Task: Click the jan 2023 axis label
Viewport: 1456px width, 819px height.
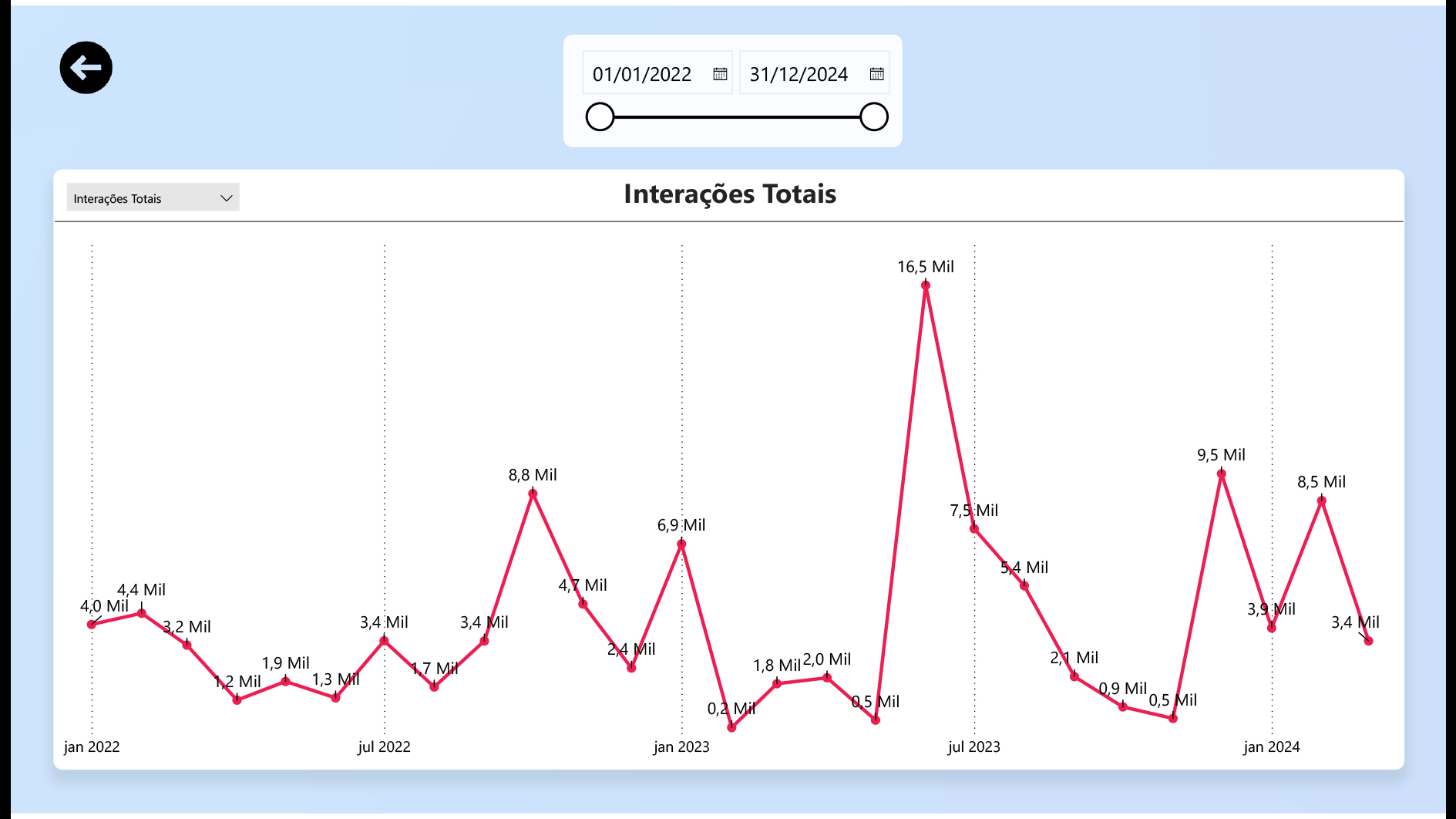Action: coord(681,747)
